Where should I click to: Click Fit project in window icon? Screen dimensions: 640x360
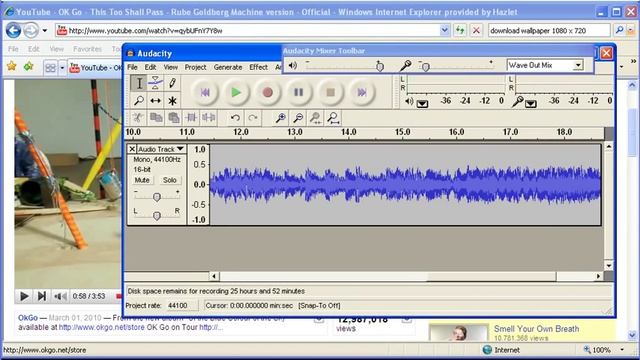point(333,118)
